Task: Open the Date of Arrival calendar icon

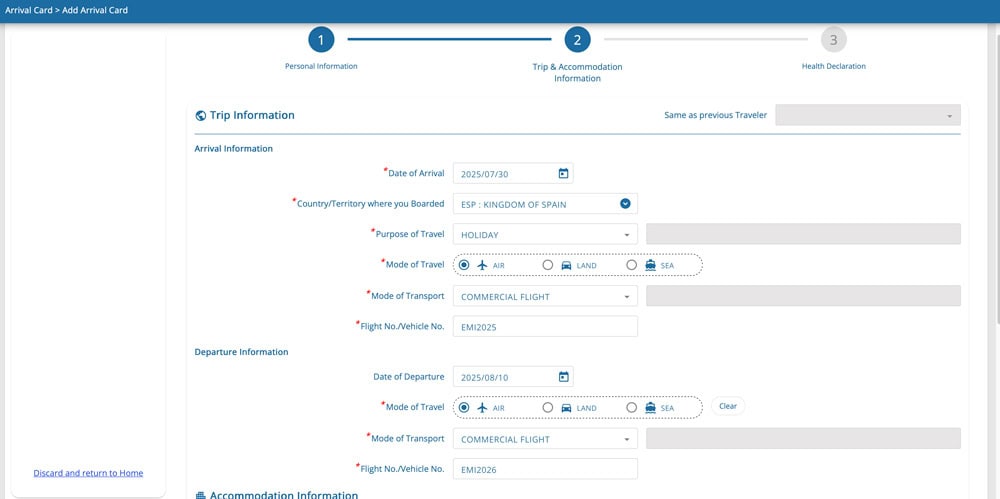Action: pos(563,174)
